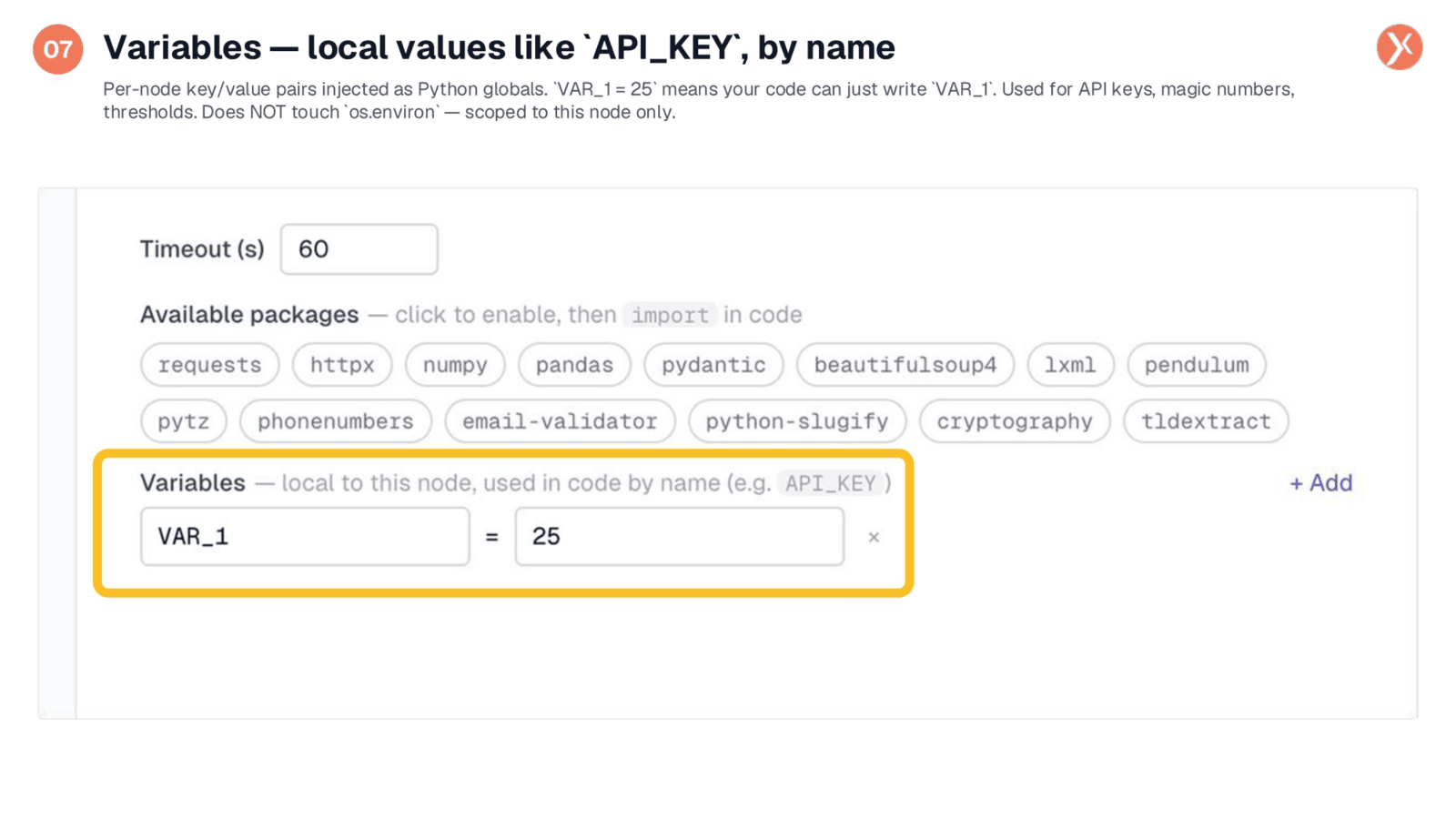Enable the pydantic package
This screenshot has height=819, width=1456.
pos(713,365)
